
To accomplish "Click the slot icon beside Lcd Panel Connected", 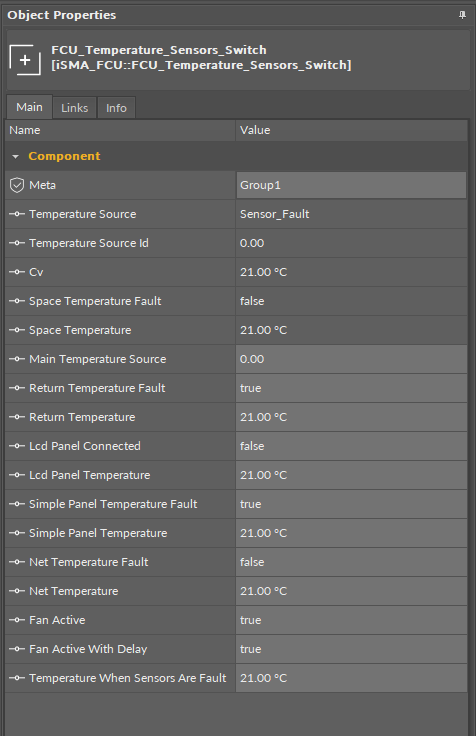I will (x=17, y=446).
